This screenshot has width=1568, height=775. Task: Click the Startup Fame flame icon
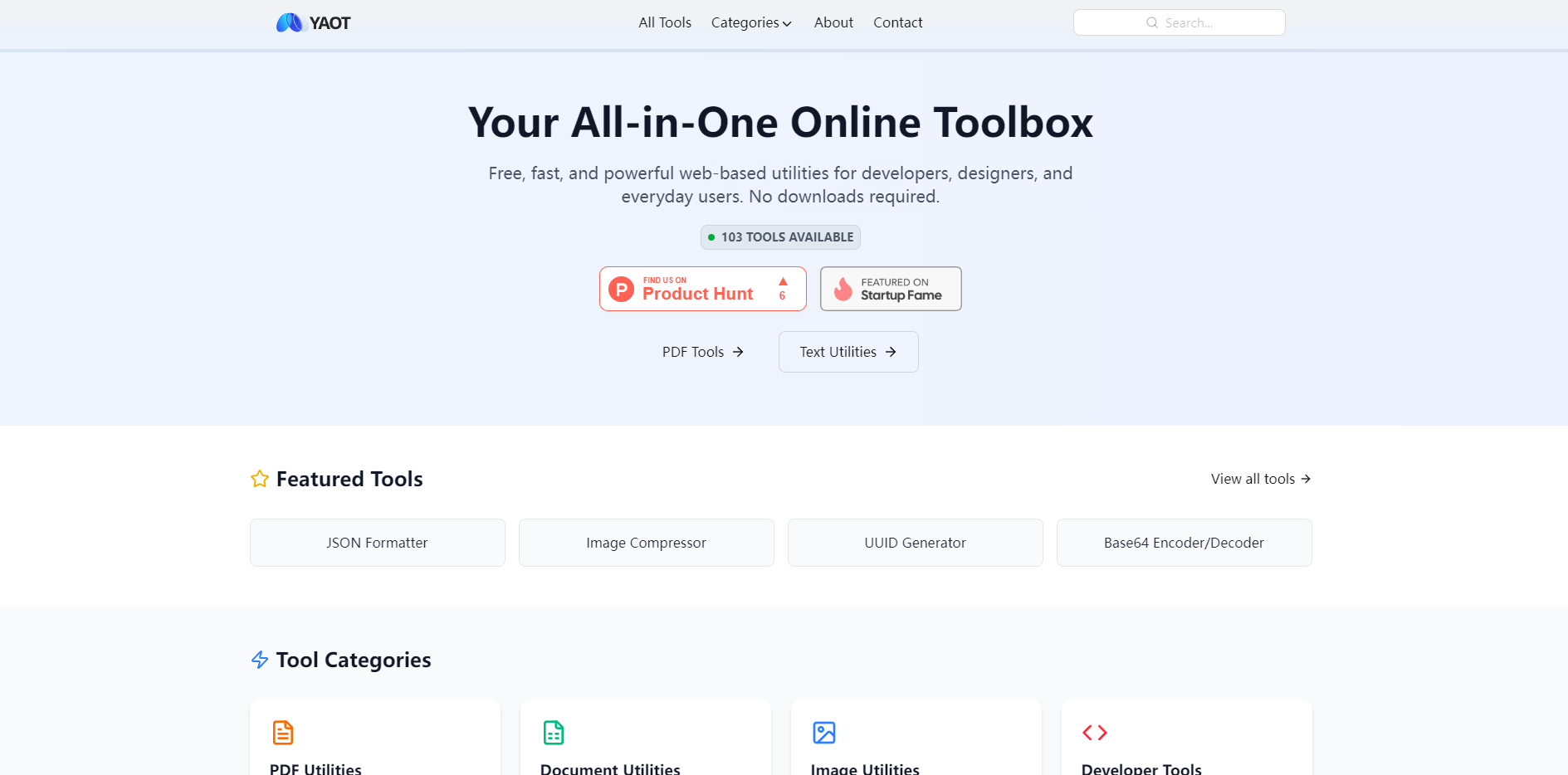coord(843,289)
